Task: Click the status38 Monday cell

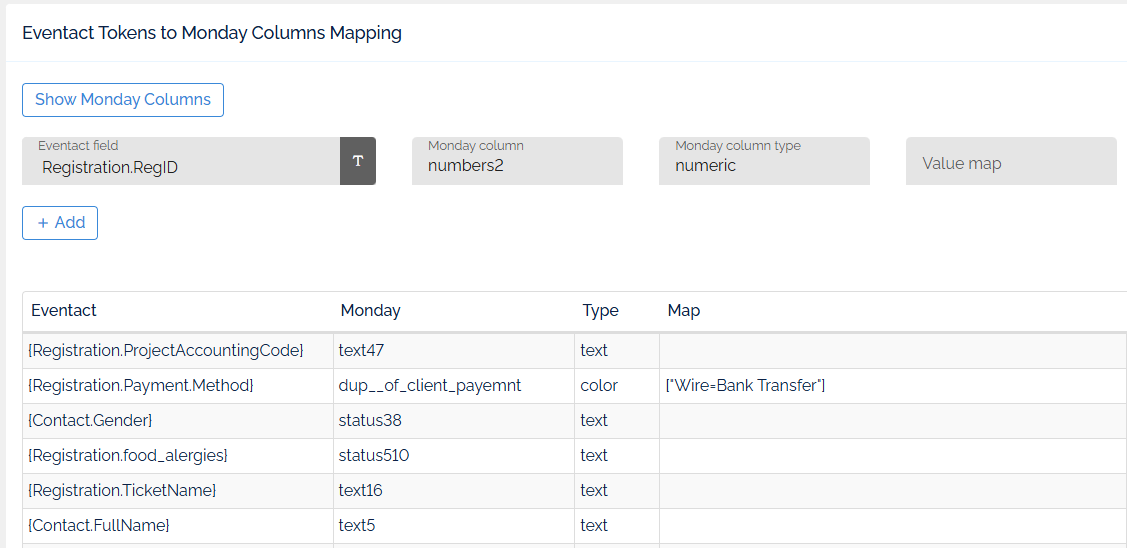Action: tap(454, 421)
